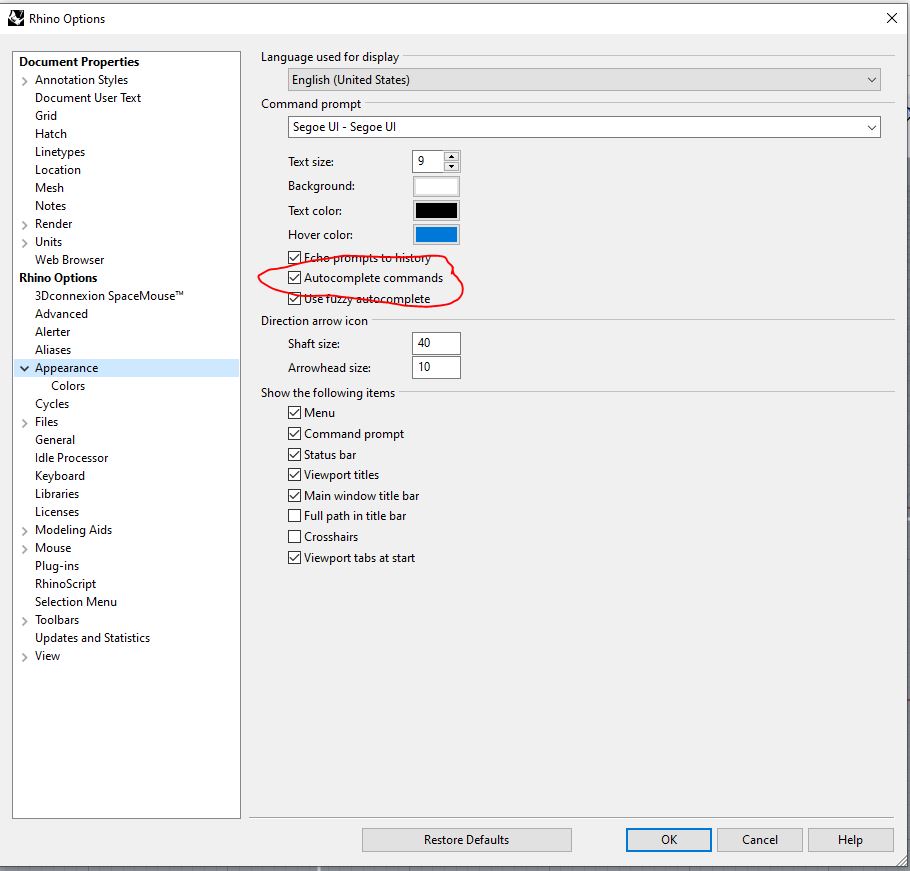This screenshot has height=871, width=910.
Task: Click OK to apply settings
Action: click(667, 839)
